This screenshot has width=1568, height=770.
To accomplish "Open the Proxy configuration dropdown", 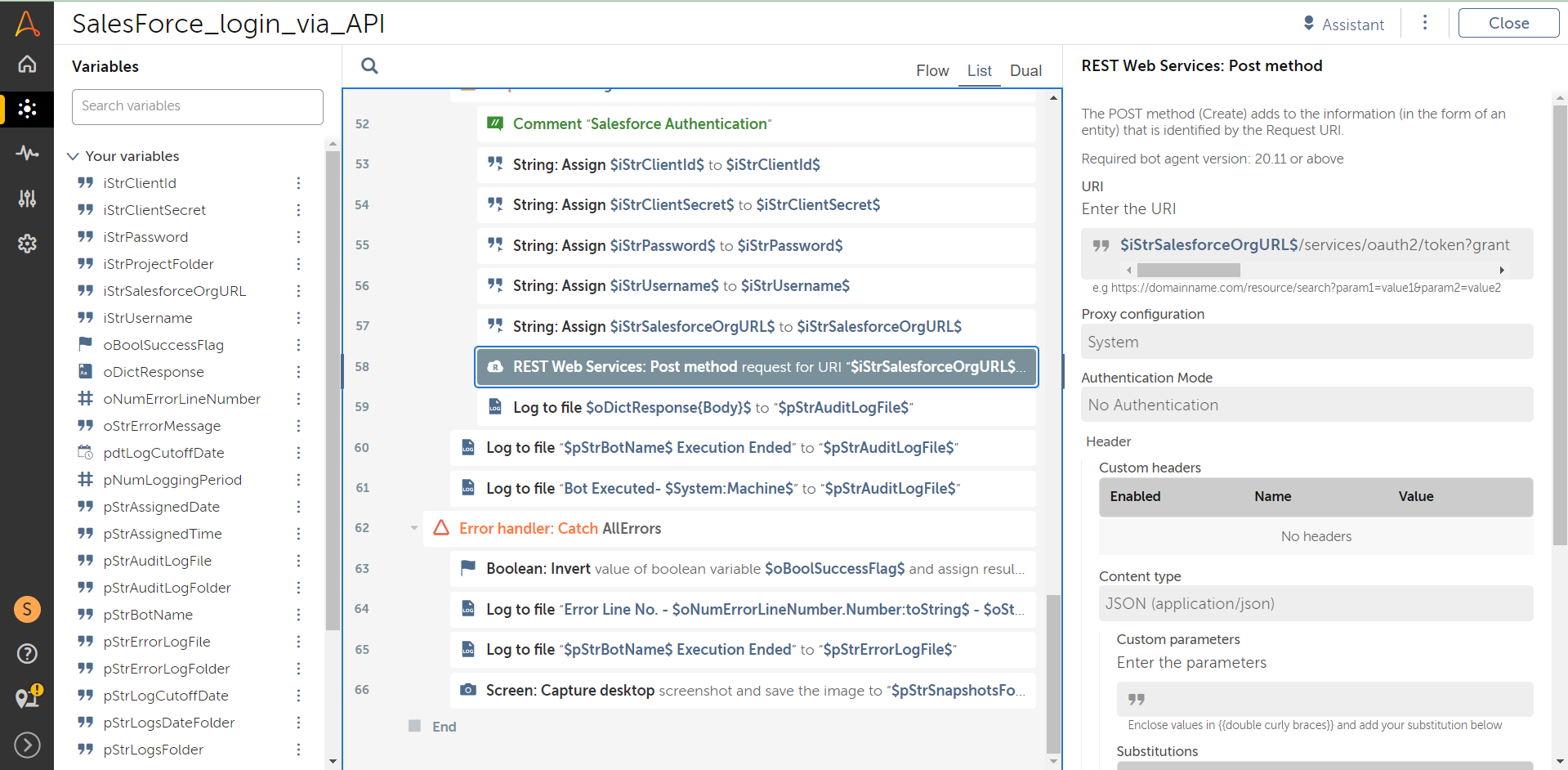I will pos(1306,342).
